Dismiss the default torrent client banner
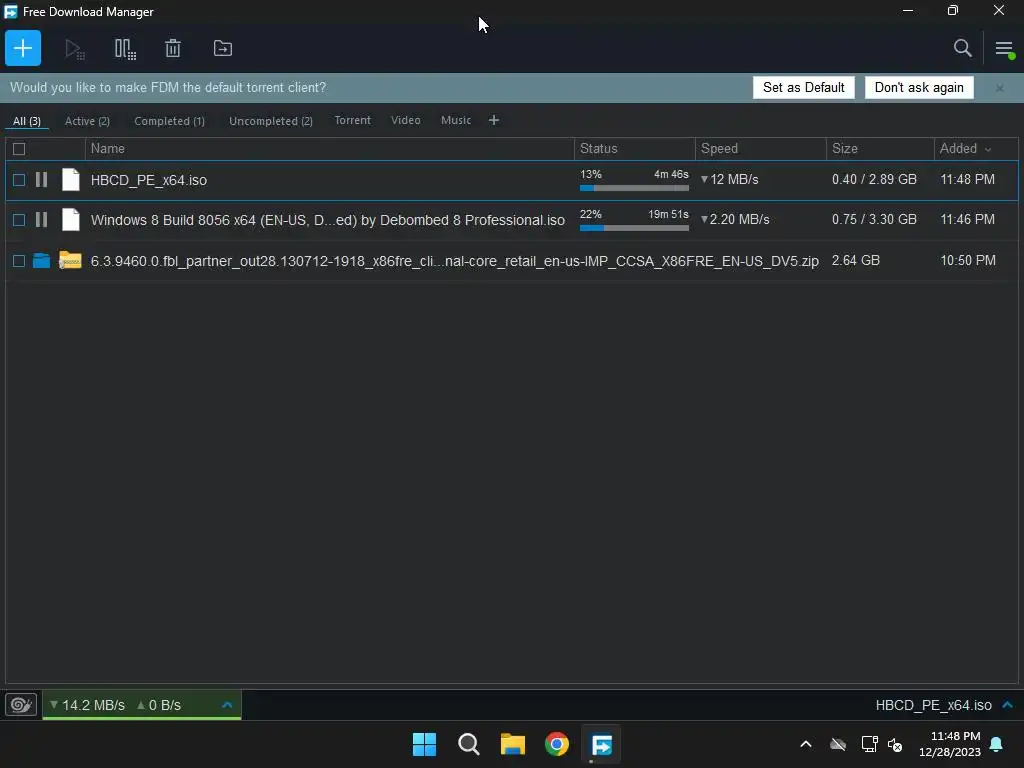The image size is (1024, 768). 999,88
